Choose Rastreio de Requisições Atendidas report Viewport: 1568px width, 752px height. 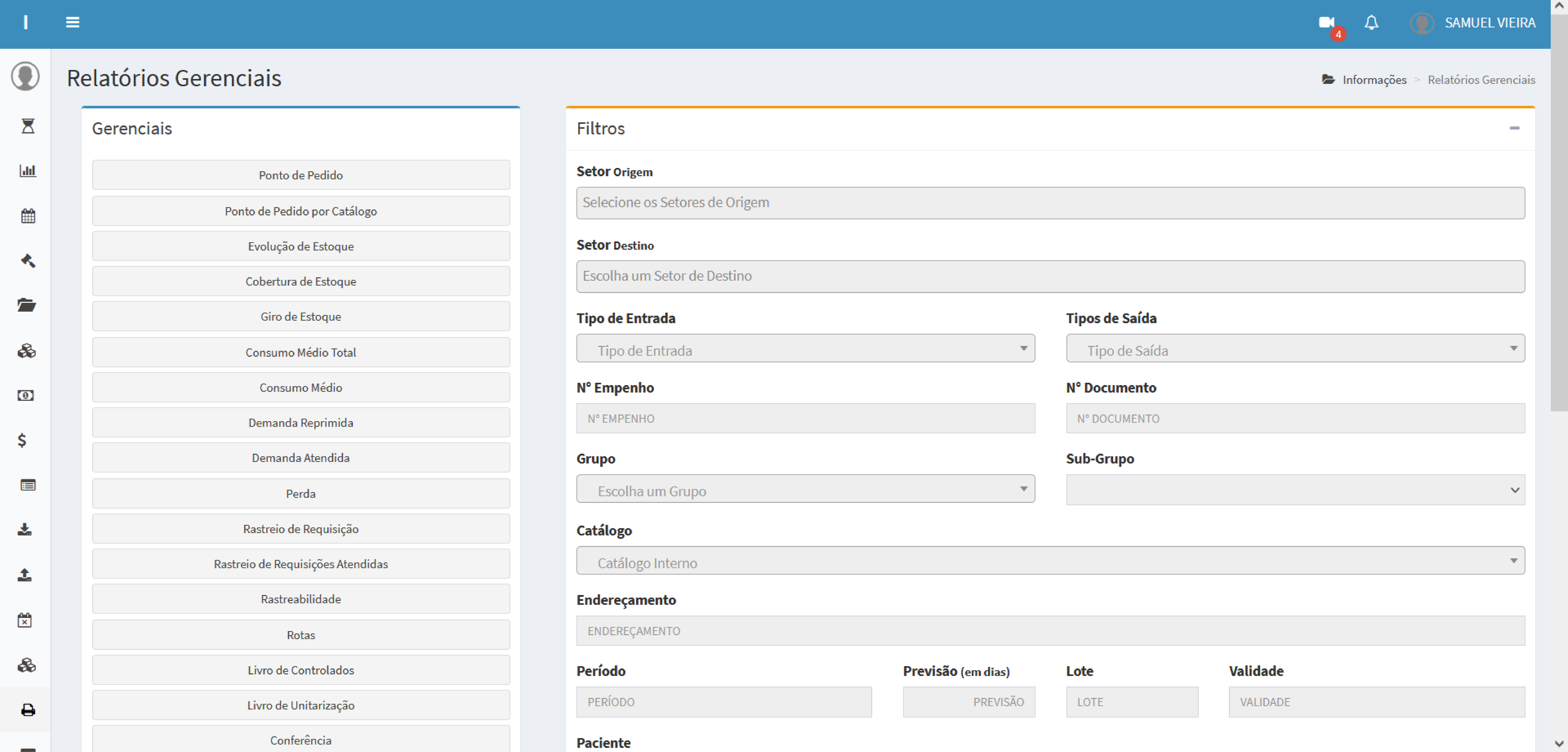[301, 564]
